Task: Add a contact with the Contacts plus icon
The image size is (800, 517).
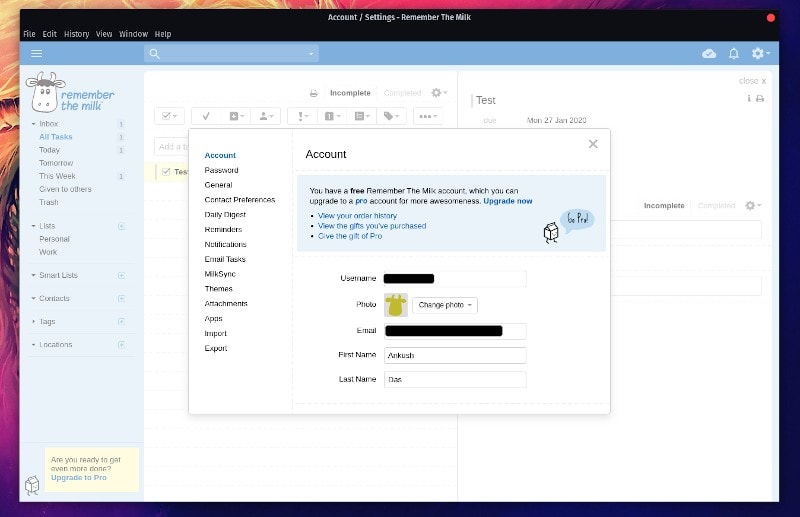Action: [121, 298]
